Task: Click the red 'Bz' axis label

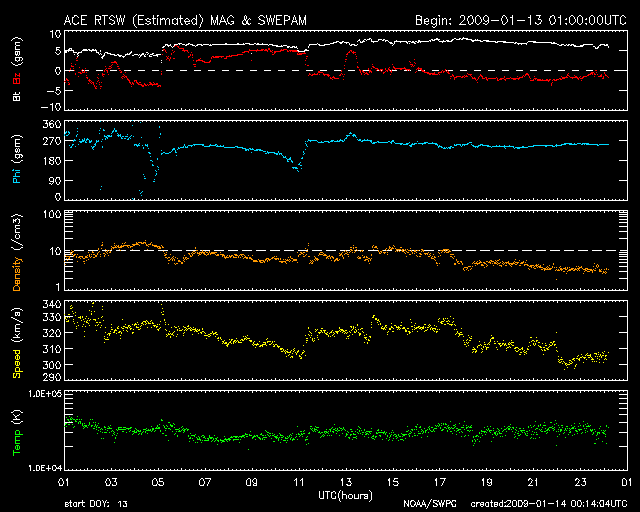Action: pyautogui.click(x=17, y=78)
